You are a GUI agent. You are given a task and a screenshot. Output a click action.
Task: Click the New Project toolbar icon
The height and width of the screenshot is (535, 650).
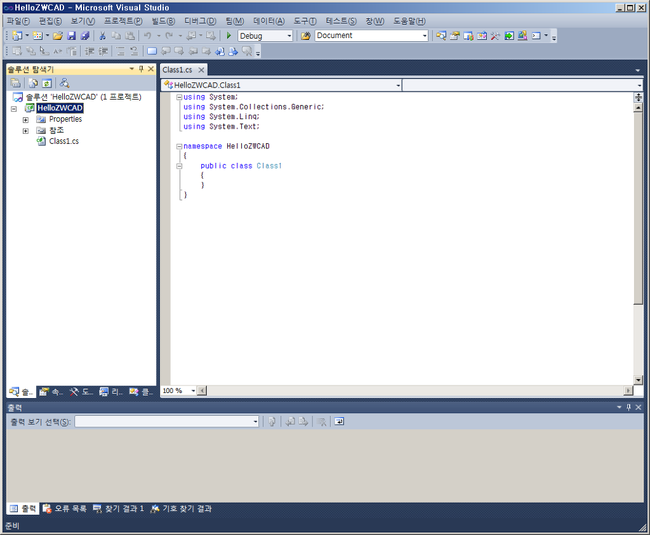click(17, 36)
